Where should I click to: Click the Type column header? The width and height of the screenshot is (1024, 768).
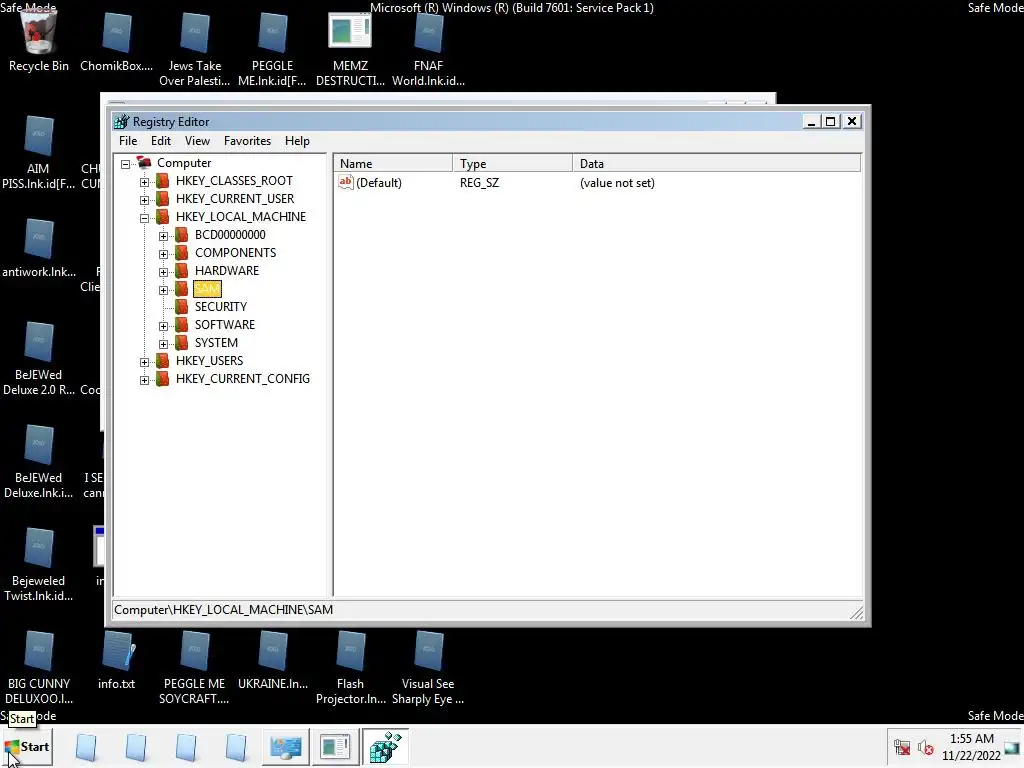[x=512, y=163]
